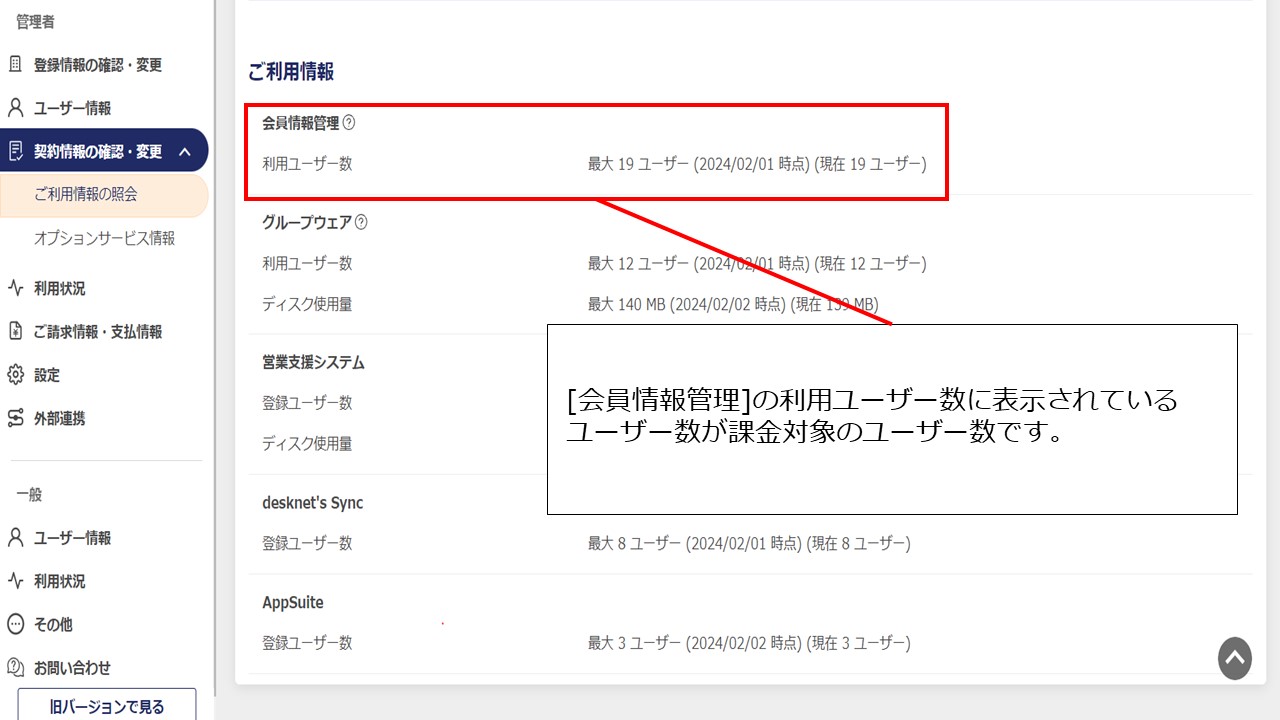The width and height of the screenshot is (1280, 720).
Task: Open the 登録情報の確認・変更 book icon
Action: coord(15,64)
